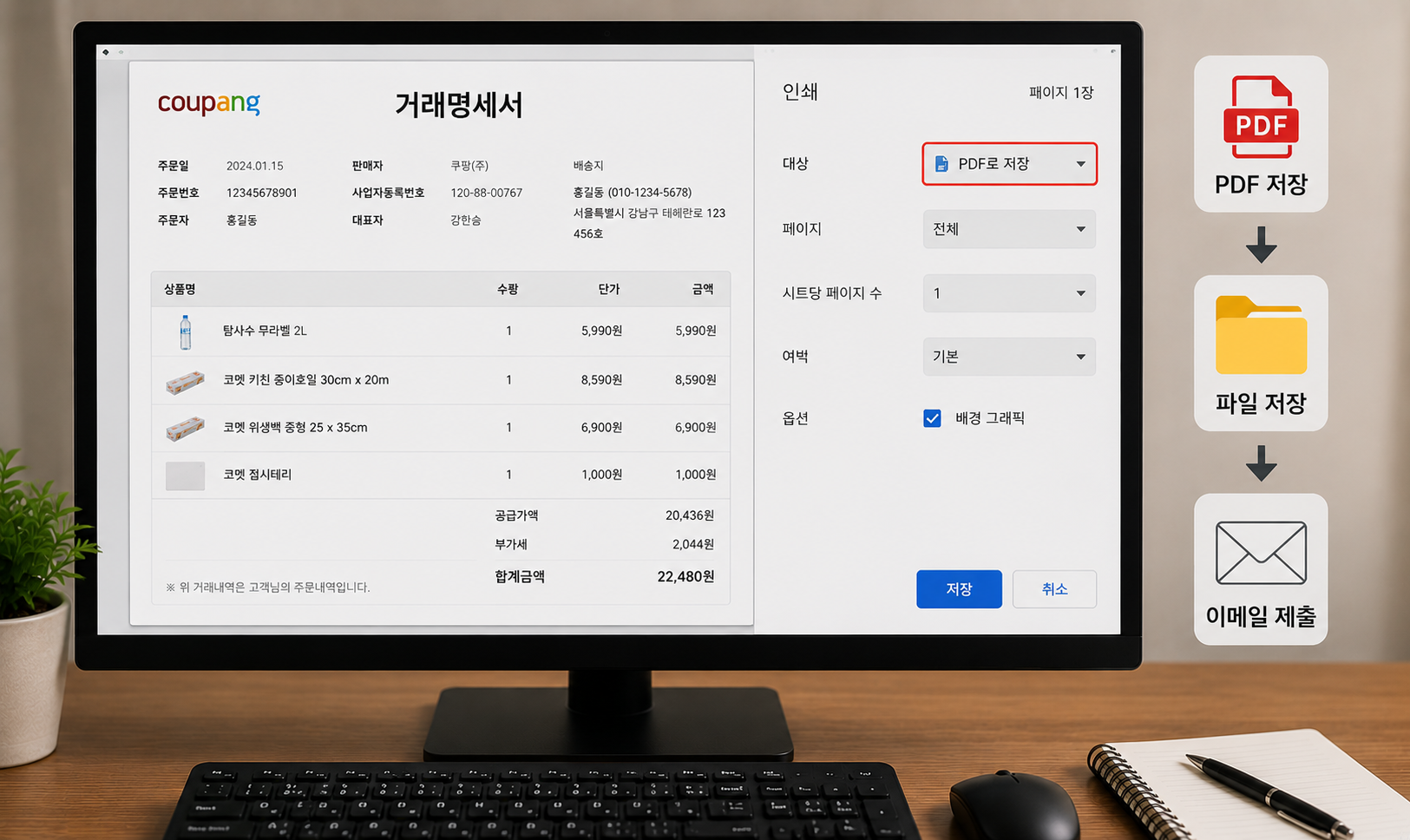Click the 금액 value 5,990원 for 탐사수

click(x=695, y=331)
